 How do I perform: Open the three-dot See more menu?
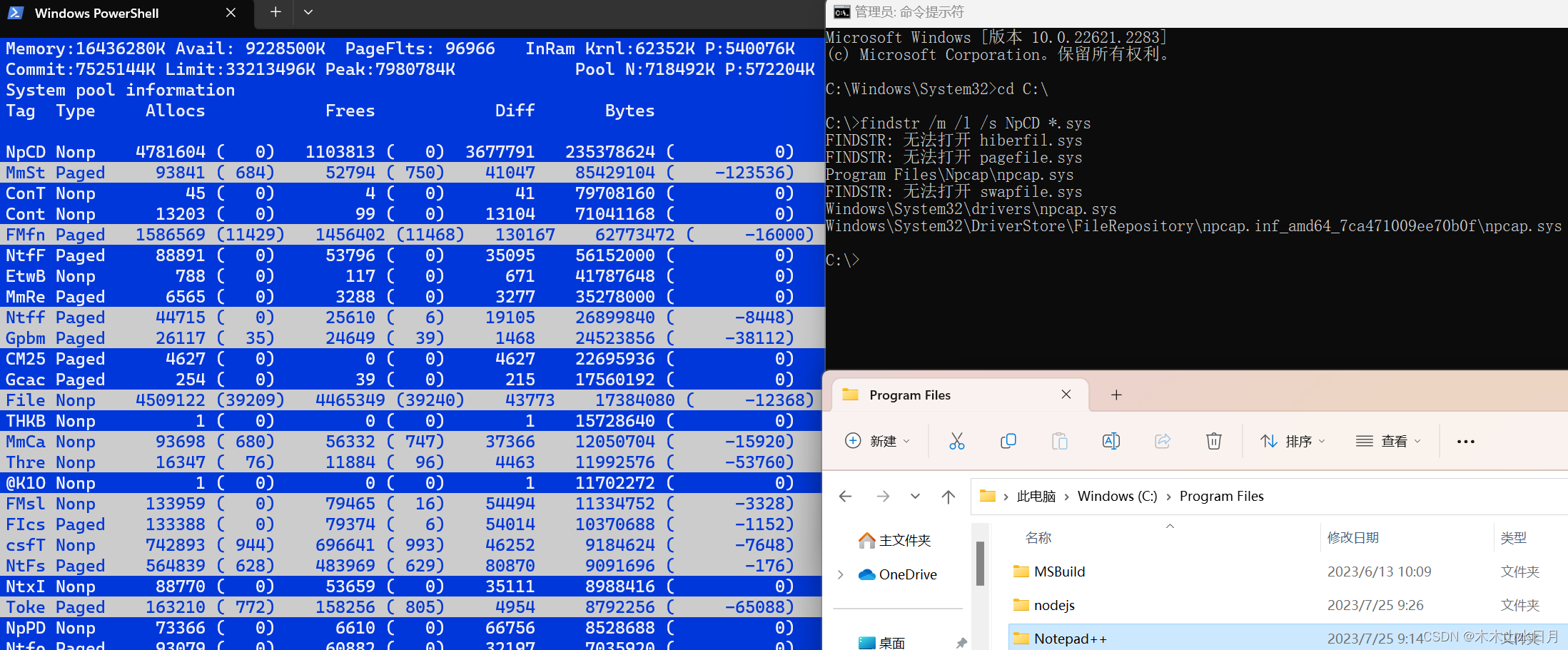(1466, 441)
